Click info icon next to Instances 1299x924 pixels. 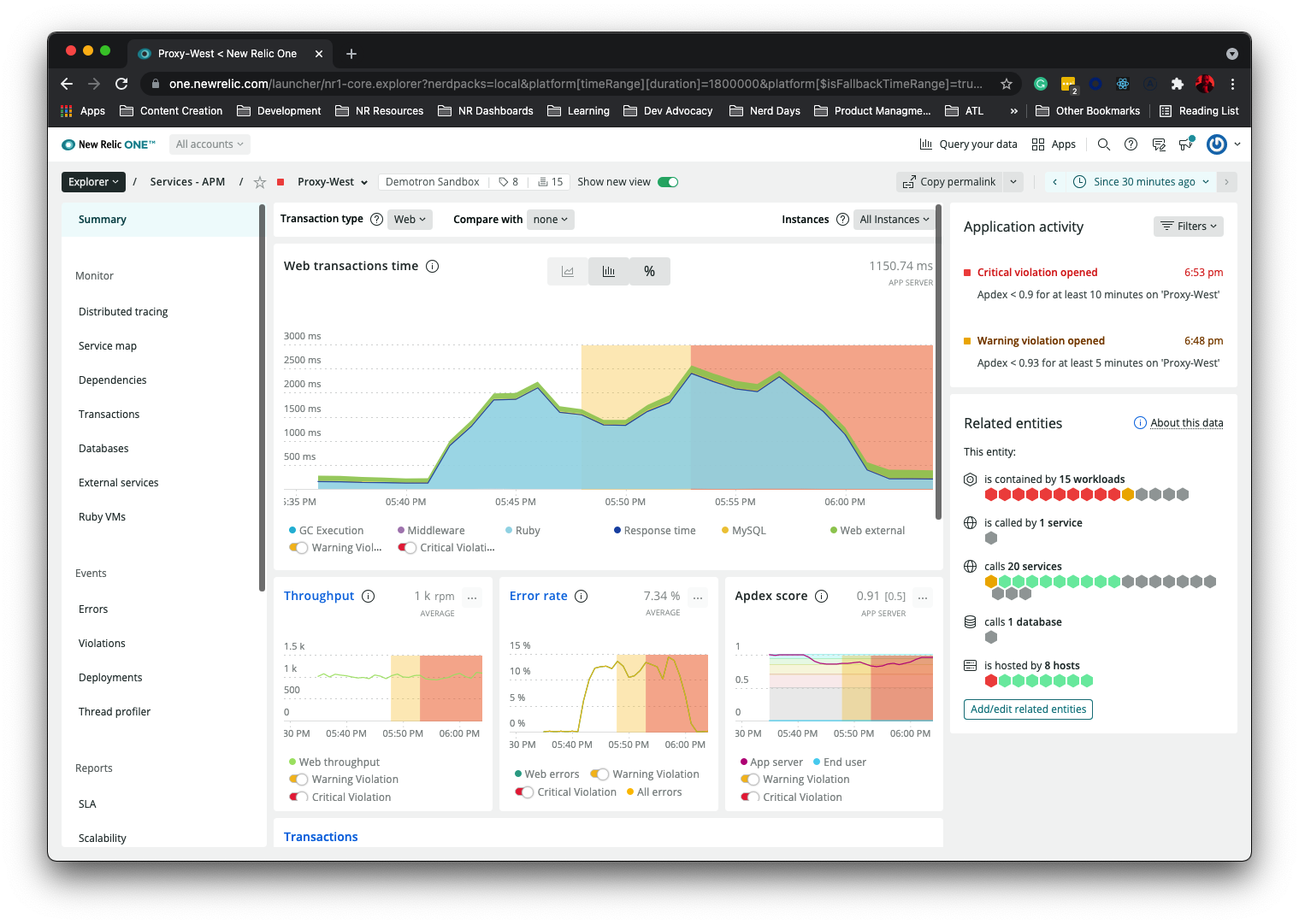coord(842,220)
